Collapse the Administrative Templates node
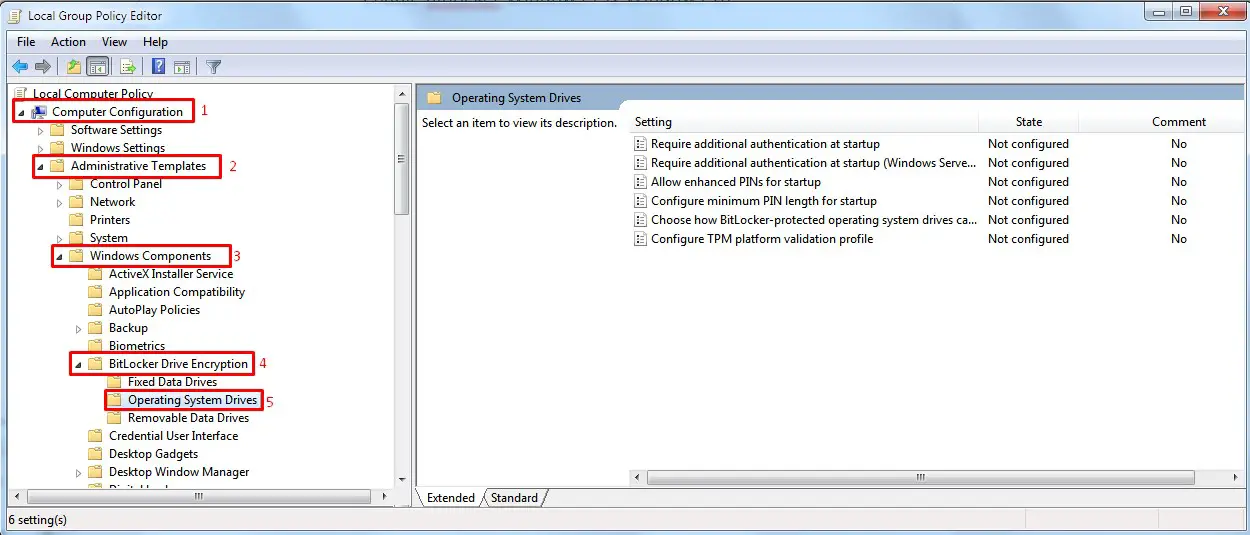 pyautogui.click(x=41, y=167)
